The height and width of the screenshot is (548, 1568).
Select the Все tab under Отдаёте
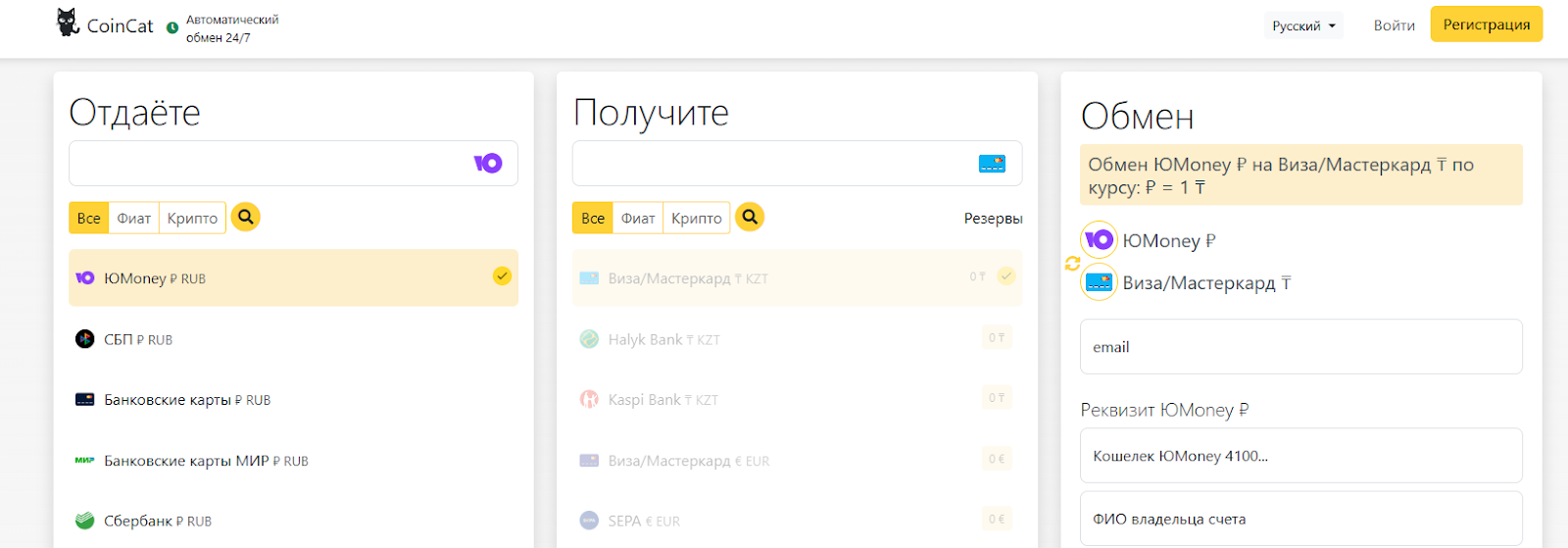tap(89, 218)
